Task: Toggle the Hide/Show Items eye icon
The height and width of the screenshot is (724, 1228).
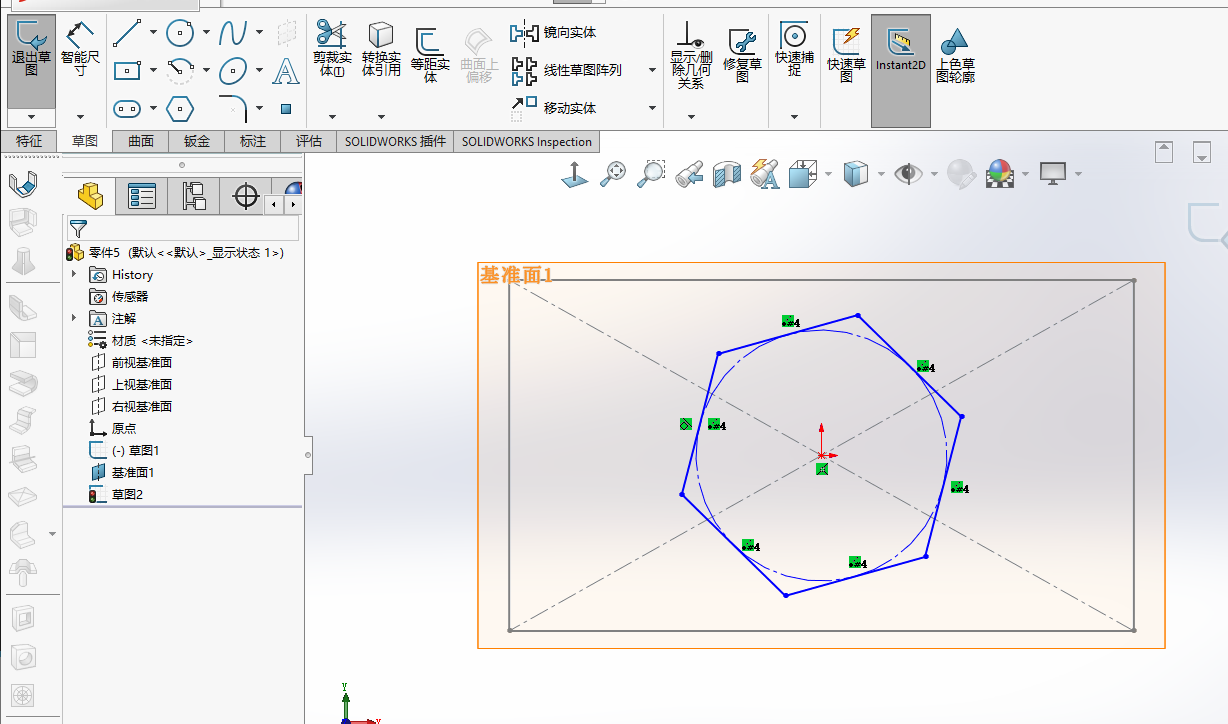Action: pyautogui.click(x=908, y=174)
